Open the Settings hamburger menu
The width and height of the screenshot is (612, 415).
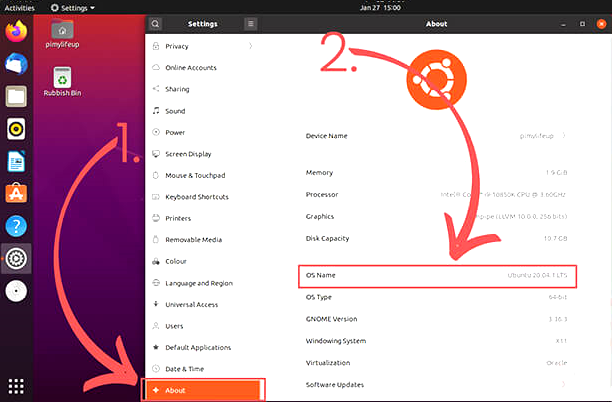[x=251, y=24]
